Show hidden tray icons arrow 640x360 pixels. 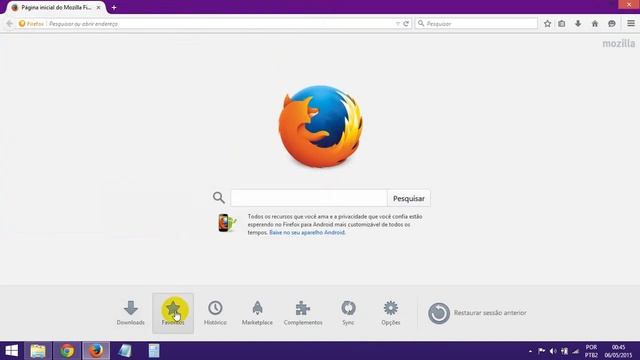click(x=530, y=351)
